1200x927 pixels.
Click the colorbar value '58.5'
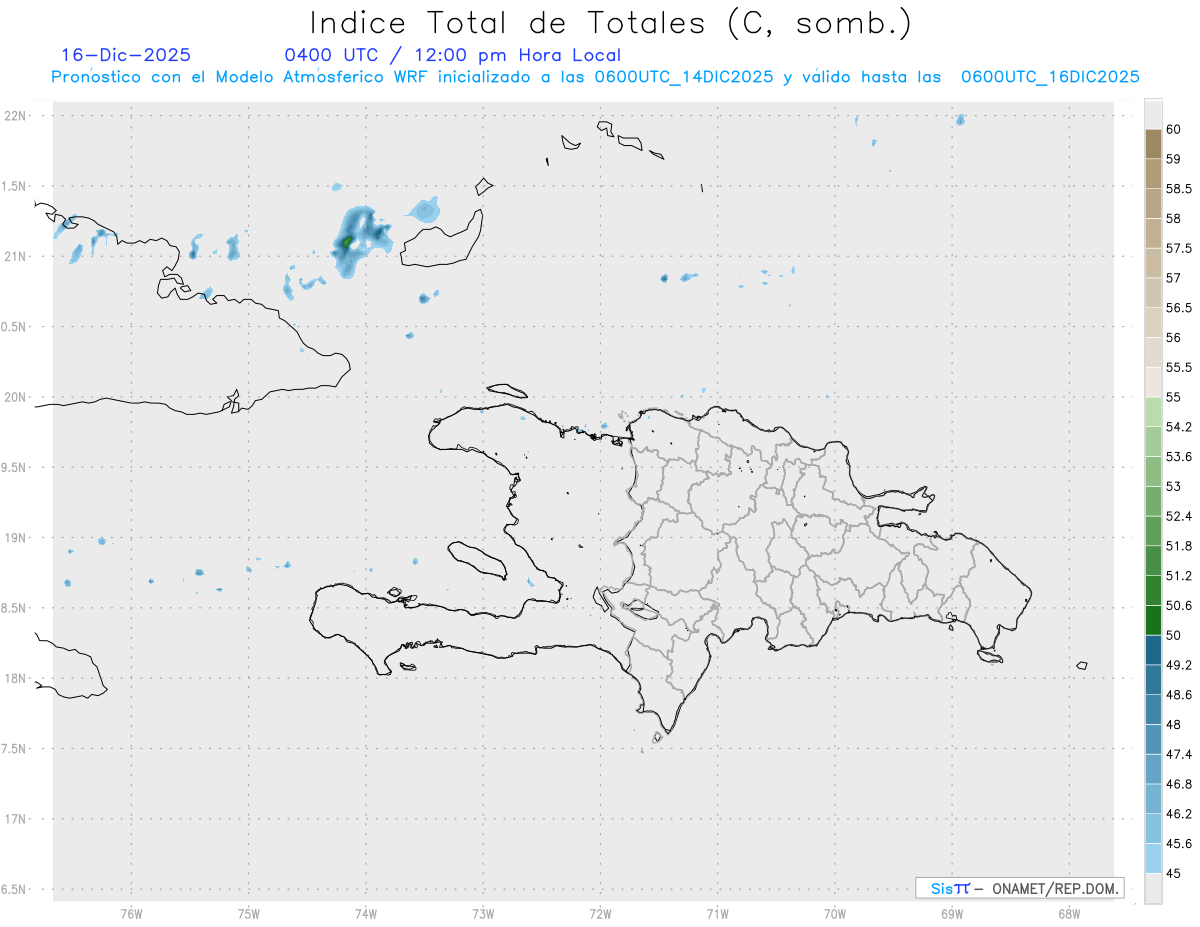1178,189
